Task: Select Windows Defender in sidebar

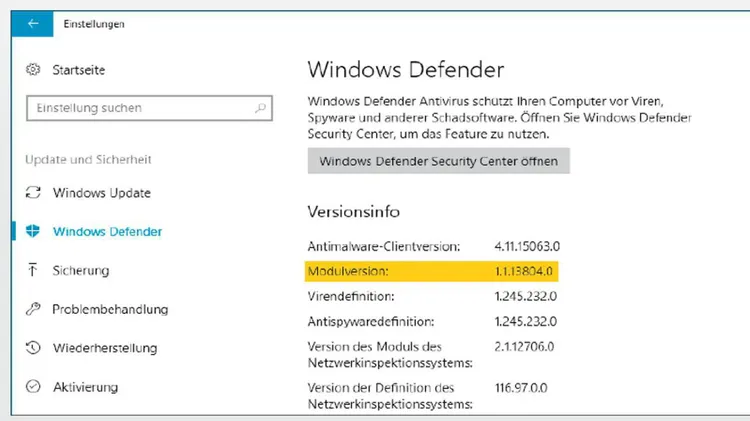Action: coord(108,232)
